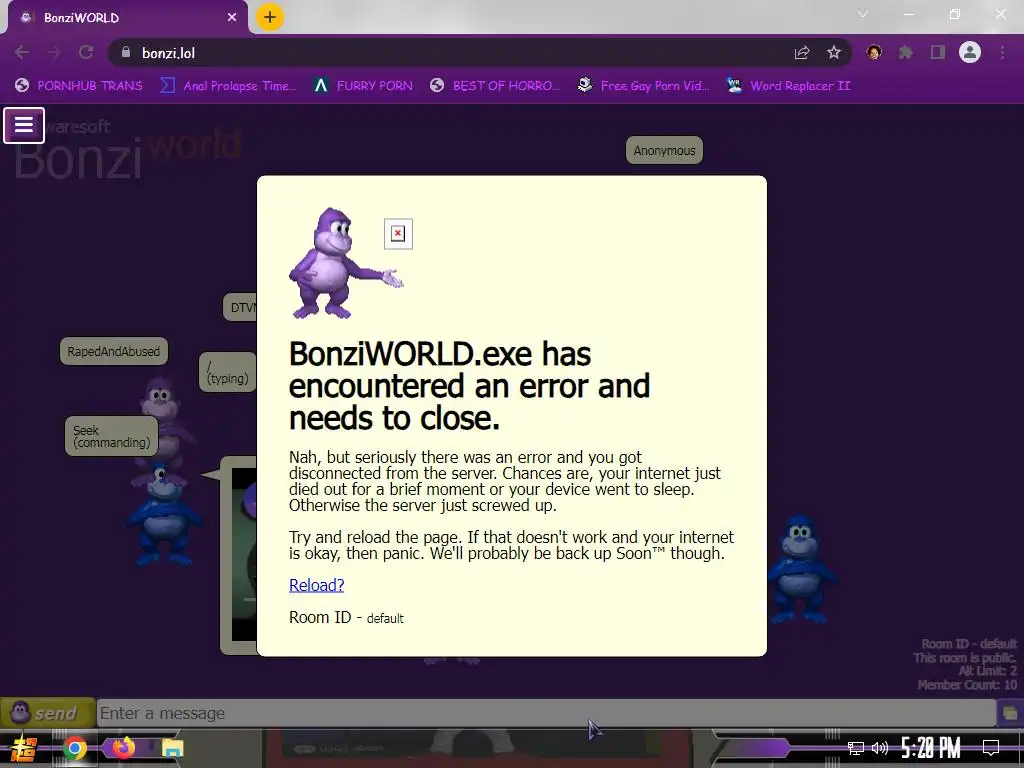Image resolution: width=1024 pixels, height=768 pixels.
Task: Click the site lock icon
Action: 126,52
